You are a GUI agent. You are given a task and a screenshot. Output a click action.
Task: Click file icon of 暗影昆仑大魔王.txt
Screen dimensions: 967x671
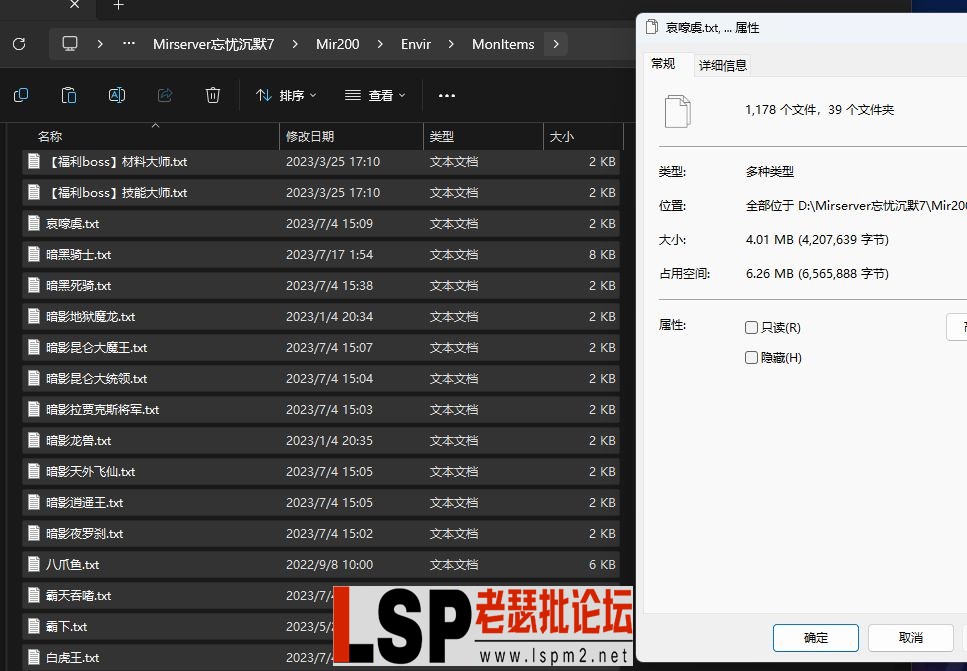34,347
